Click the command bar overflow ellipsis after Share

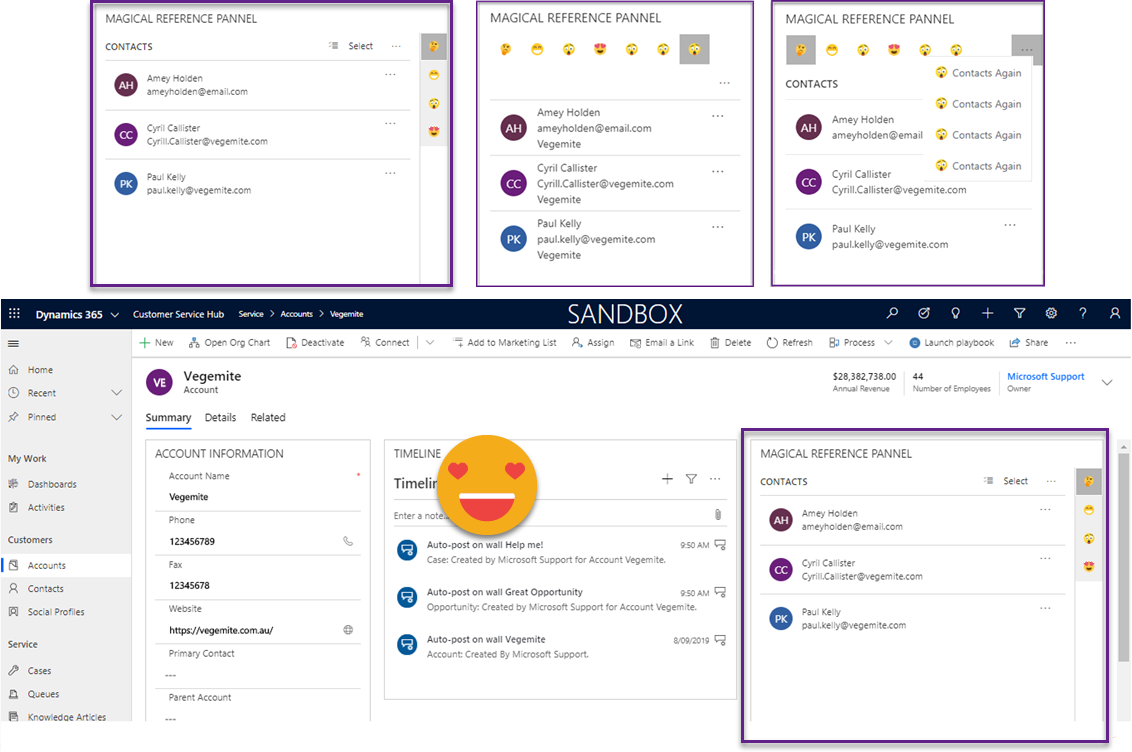(x=1071, y=343)
